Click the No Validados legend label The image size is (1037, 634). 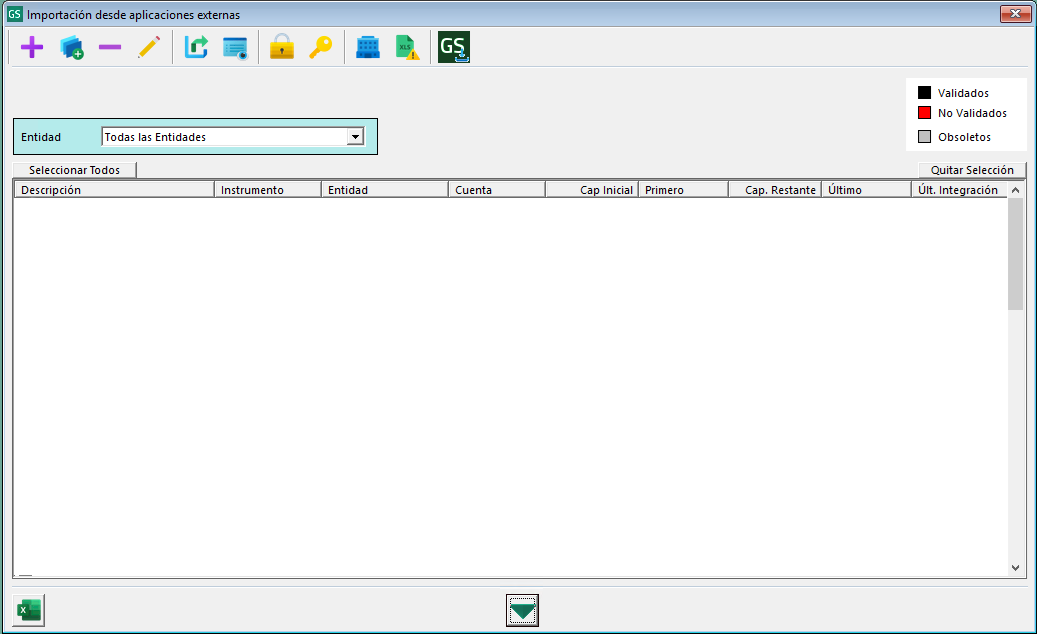972,113
